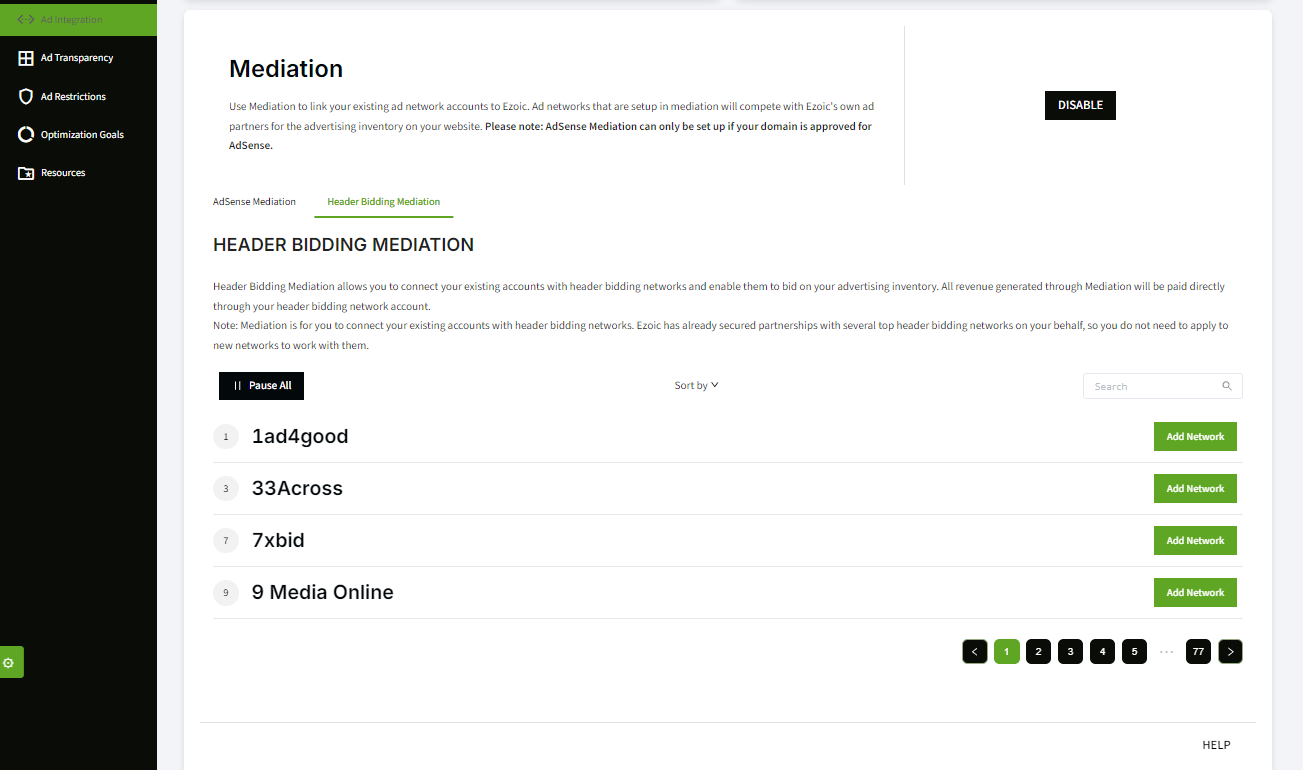Click the search magnifier icon
Viewport: 1303px width, 770px height.
click(1227, 386)
